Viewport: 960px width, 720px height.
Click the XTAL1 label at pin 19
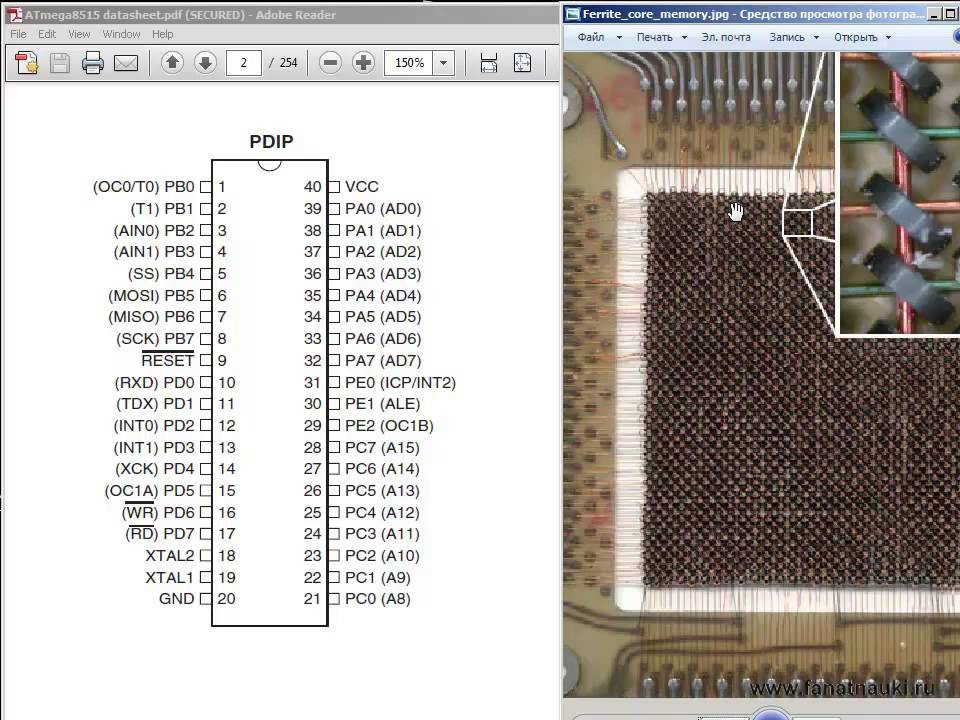pyautogui.click(x=170, y=577)
